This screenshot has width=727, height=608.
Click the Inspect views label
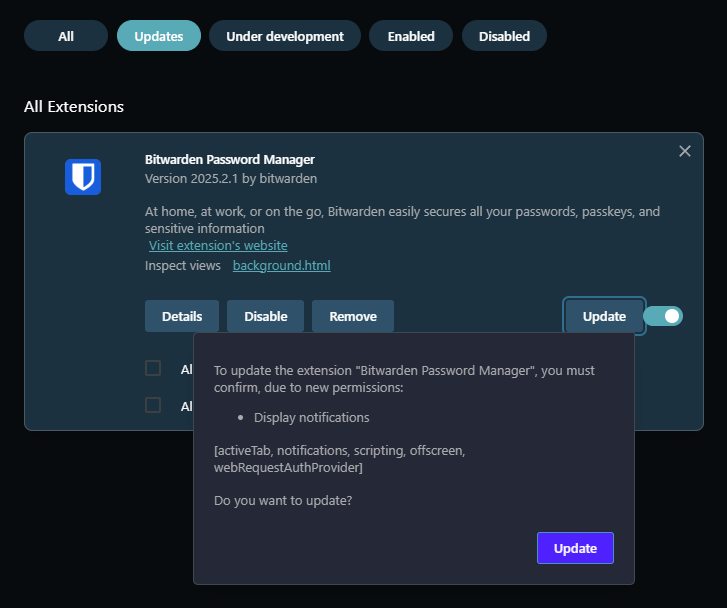(183, 265)
